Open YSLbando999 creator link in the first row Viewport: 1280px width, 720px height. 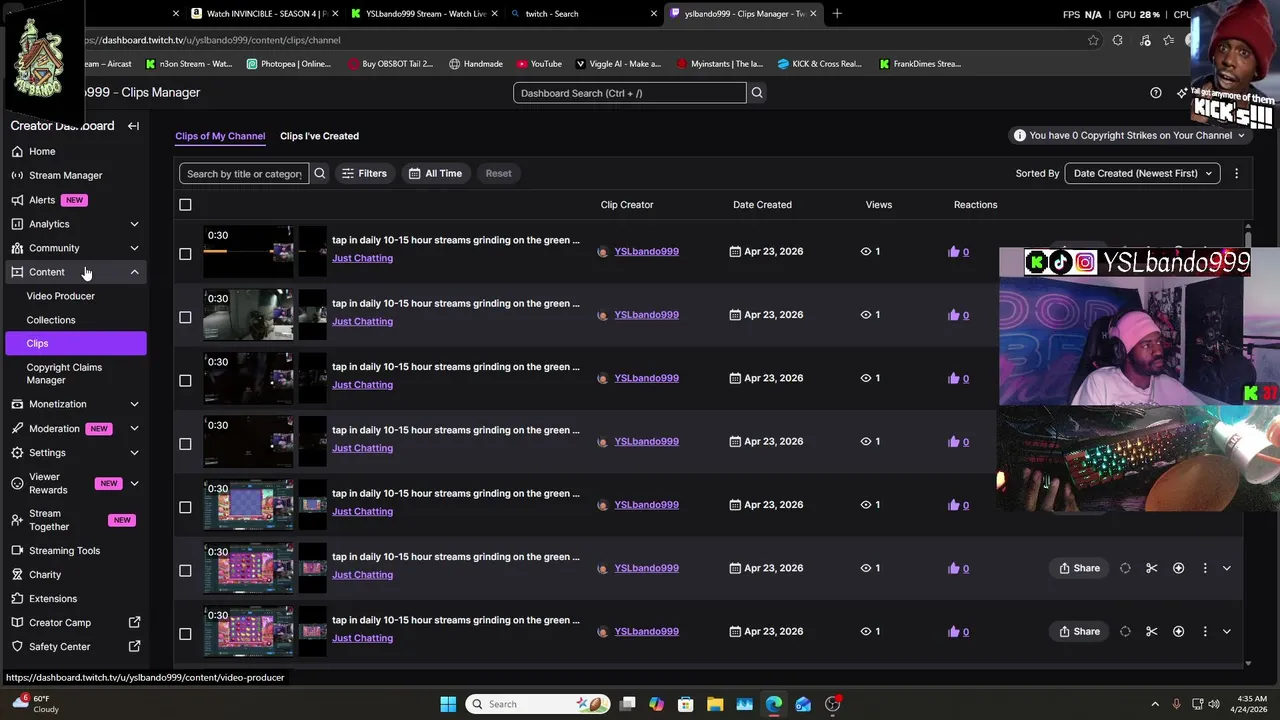click(x=646, y=252)
